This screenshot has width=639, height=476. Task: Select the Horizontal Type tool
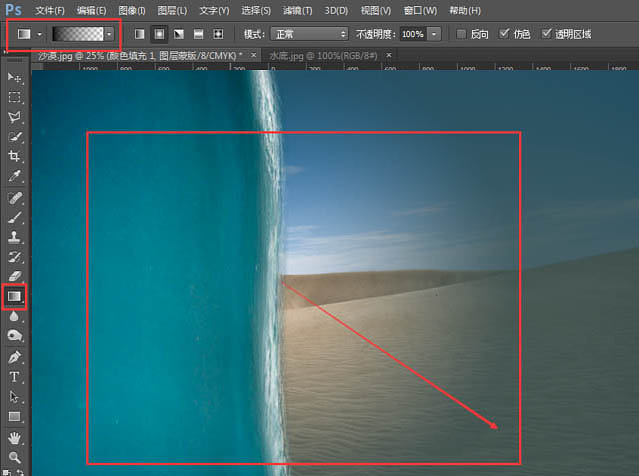click(14, 377)
